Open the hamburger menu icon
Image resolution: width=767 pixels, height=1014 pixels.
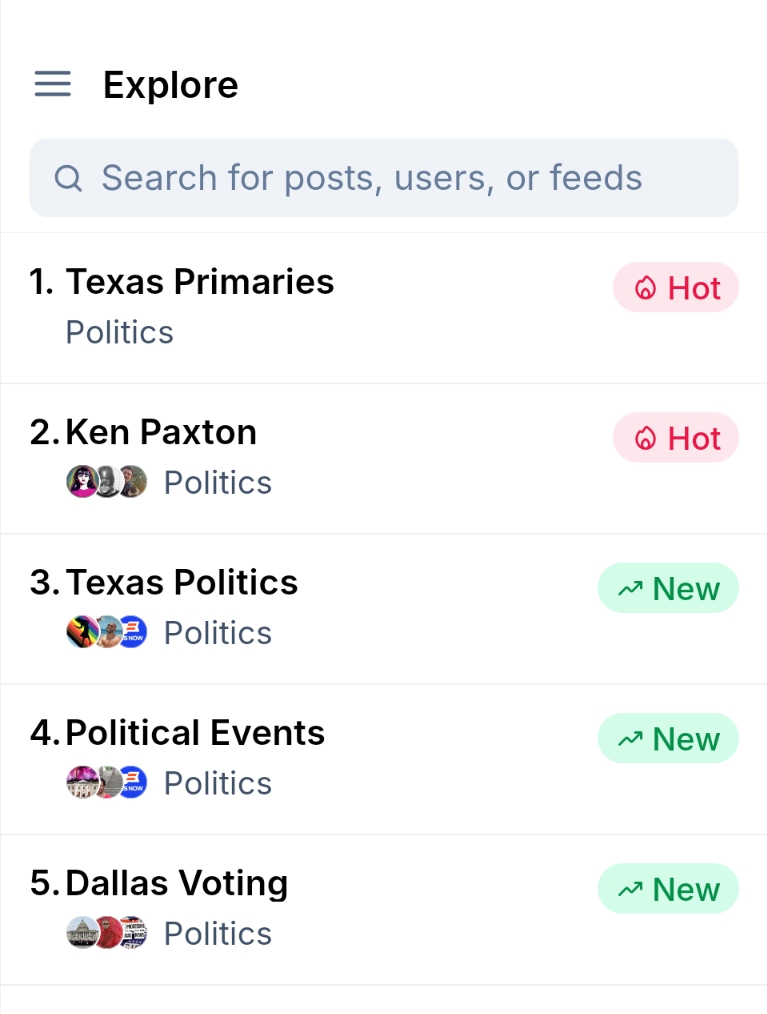(x=53, y=84)
